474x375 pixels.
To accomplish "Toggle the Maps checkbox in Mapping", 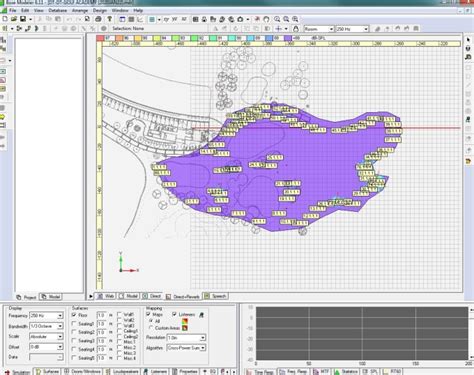I will click(x=148, y=314).
